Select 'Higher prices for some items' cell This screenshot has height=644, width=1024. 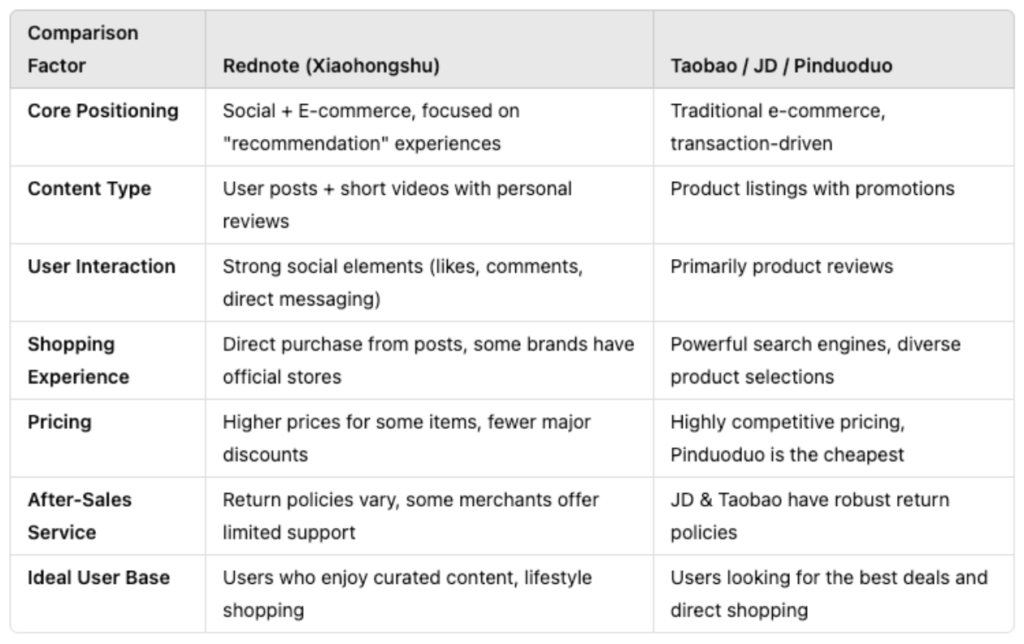[x=406, y=438]
